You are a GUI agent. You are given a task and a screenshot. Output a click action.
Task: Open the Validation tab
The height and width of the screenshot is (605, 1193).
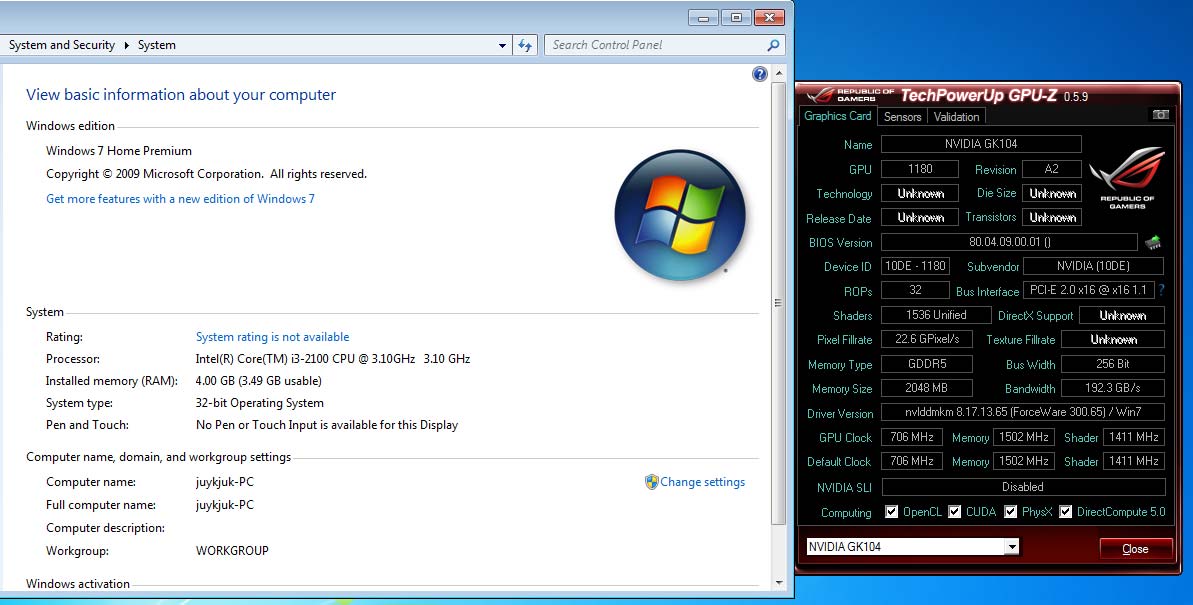pos(956,116)
